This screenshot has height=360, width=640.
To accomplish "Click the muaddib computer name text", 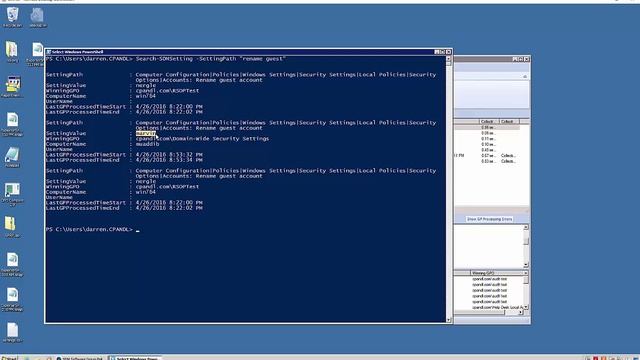I will click(x=147, y=144).
